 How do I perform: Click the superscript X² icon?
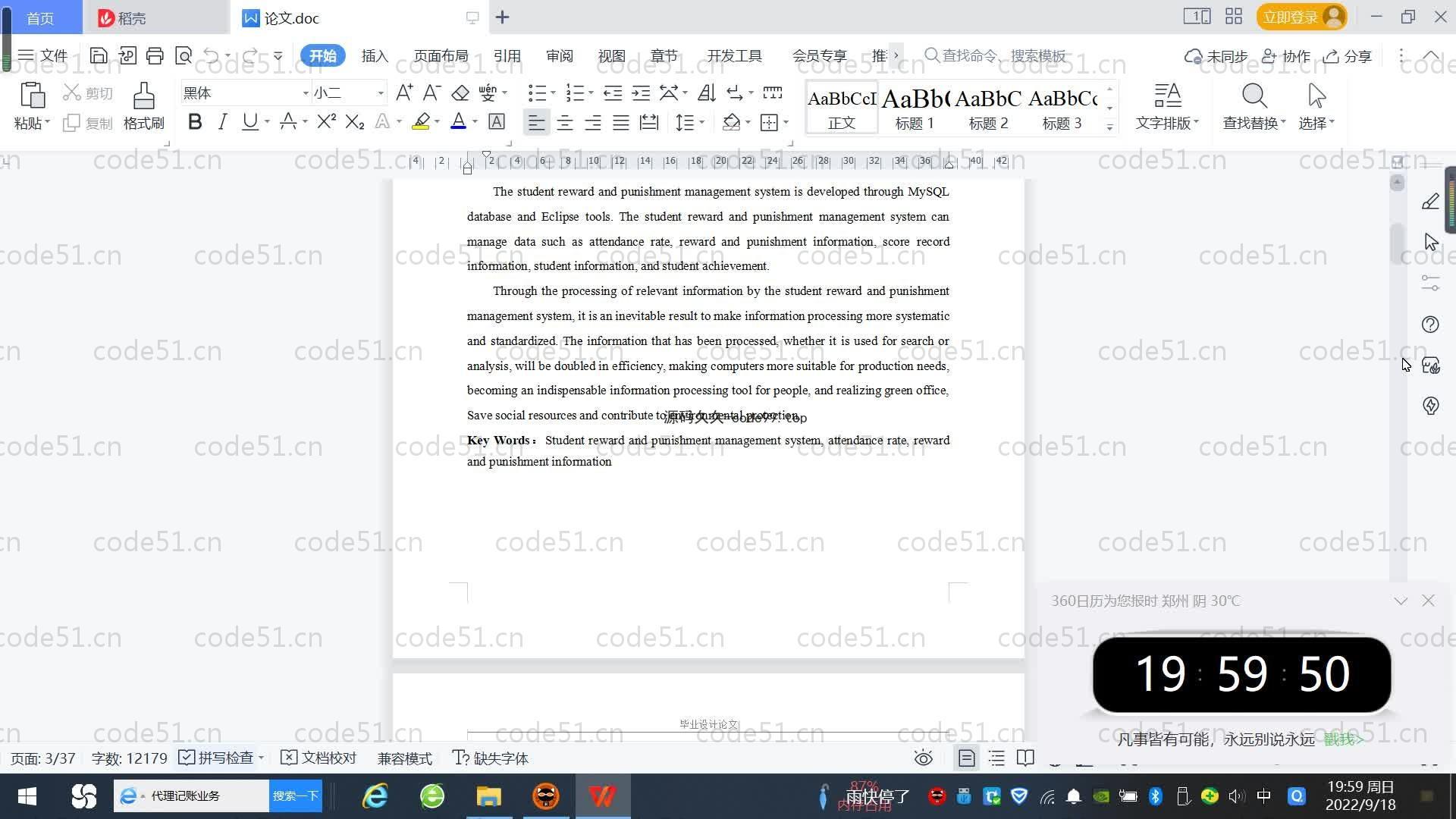(x=326, y=122)
